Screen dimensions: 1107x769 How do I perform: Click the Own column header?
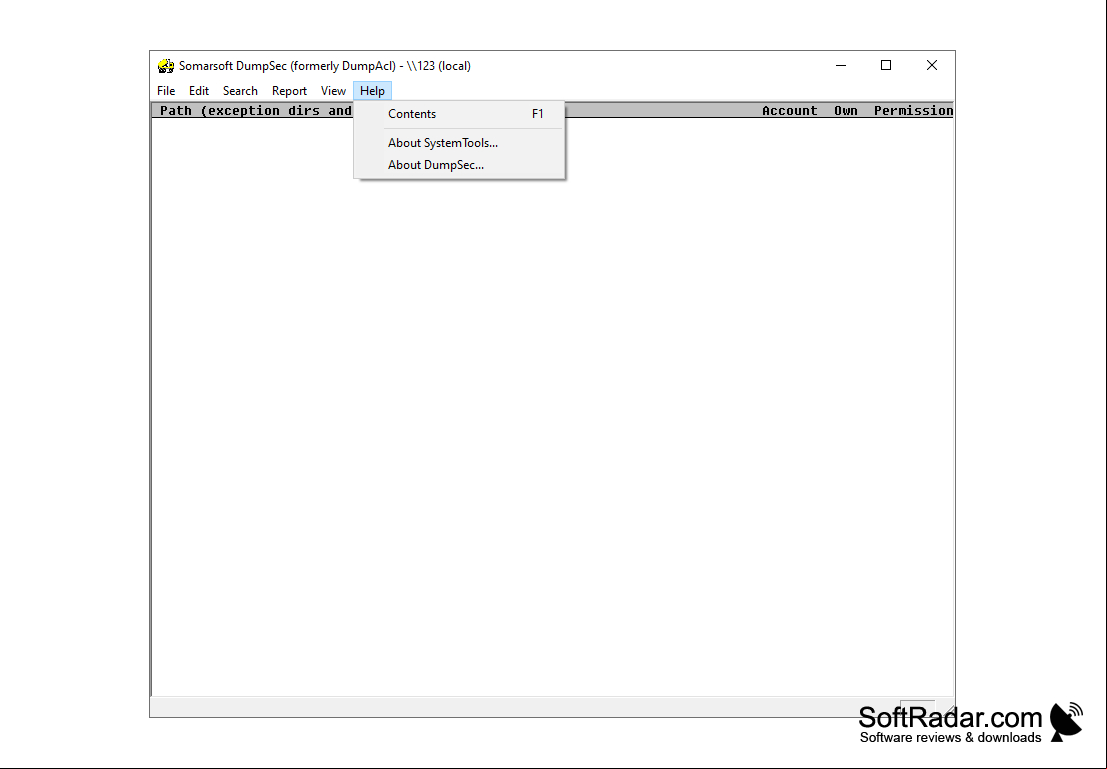[x=846, y=110]
